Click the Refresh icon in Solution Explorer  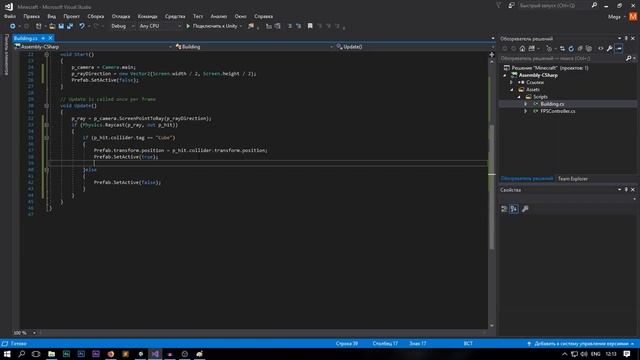coord(571,49)
